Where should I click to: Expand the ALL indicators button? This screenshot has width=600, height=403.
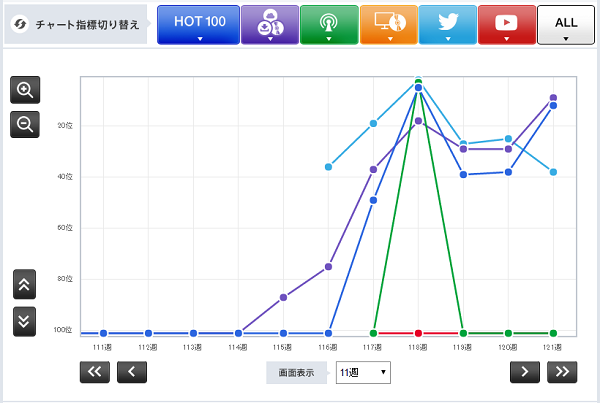pos(566,24)
